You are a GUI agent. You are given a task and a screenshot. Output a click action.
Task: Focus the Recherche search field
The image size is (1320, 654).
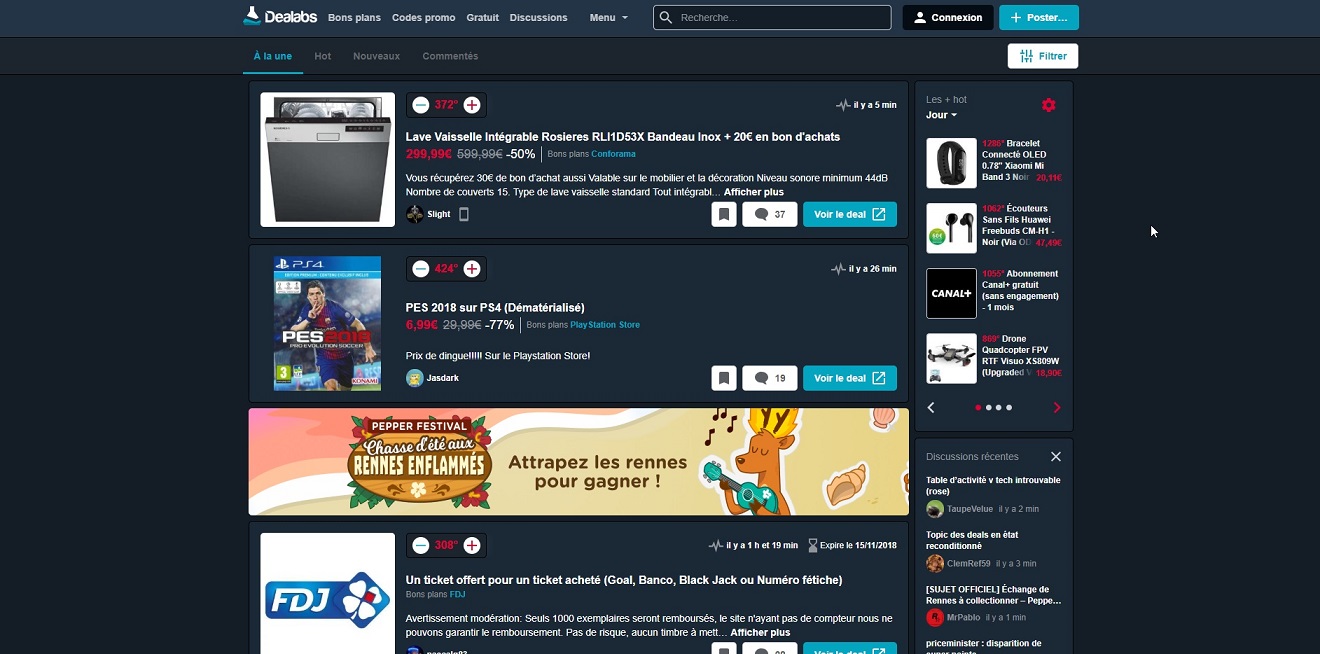tap(772, 17)
